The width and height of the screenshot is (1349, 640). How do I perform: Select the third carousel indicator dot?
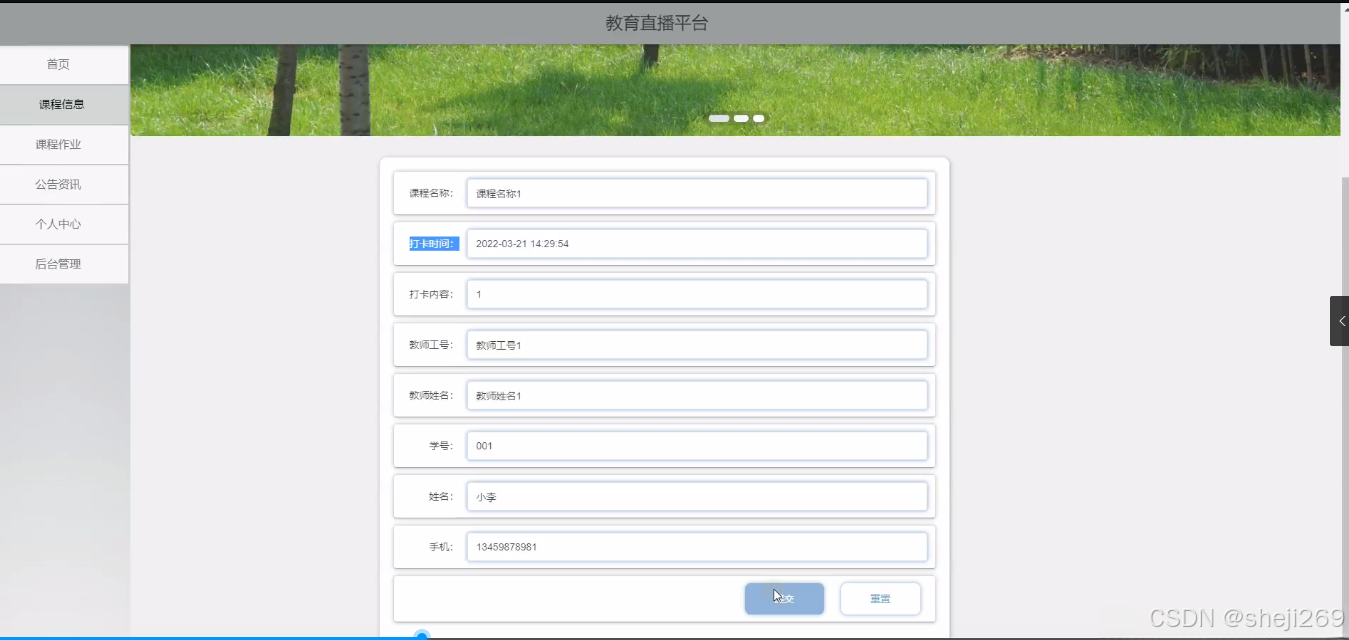(x=757, y=118)
